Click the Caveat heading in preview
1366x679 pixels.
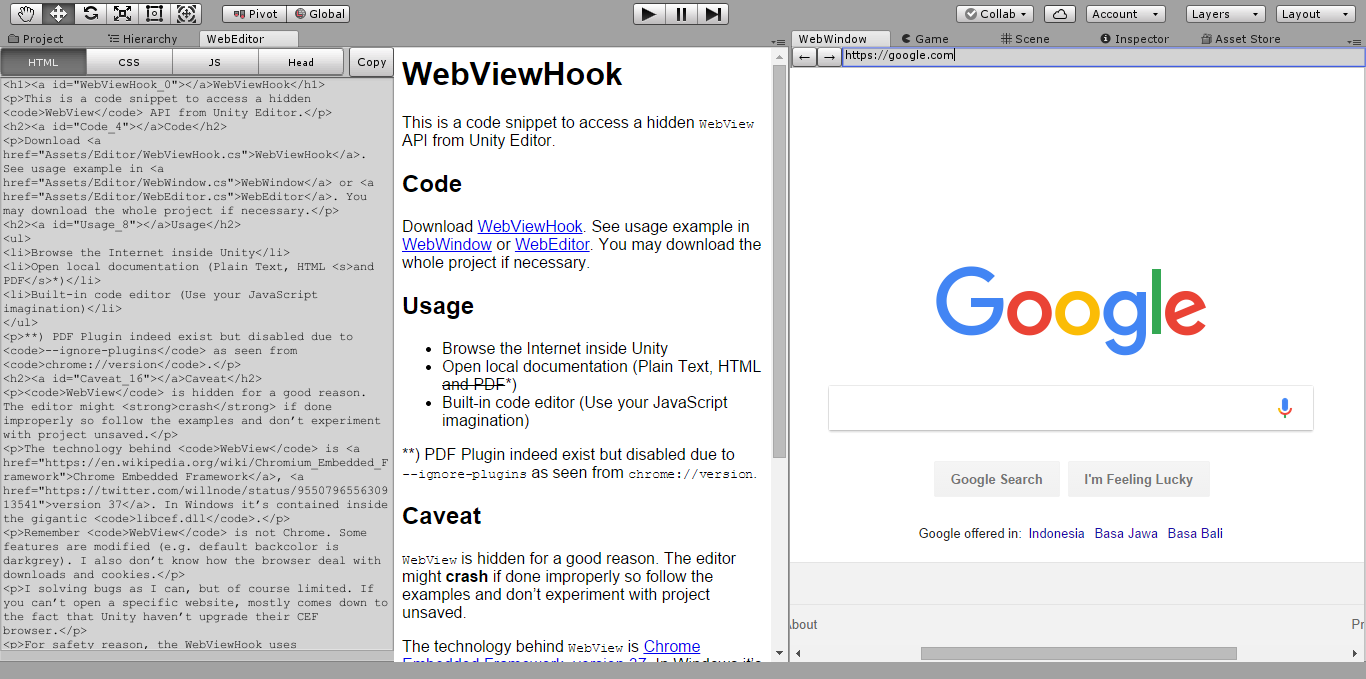pyautogui.click(x=442, y=516)
